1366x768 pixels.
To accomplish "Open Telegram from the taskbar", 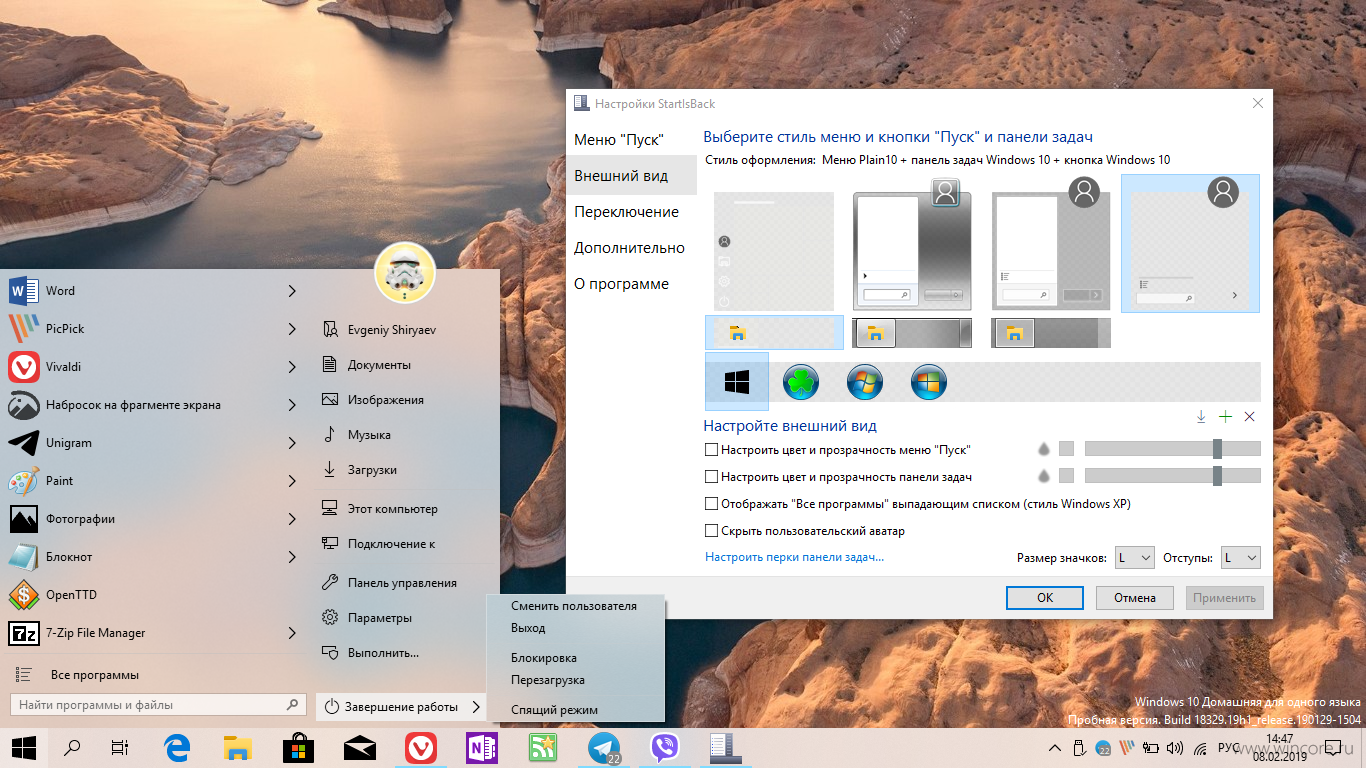I will (604, 747).
